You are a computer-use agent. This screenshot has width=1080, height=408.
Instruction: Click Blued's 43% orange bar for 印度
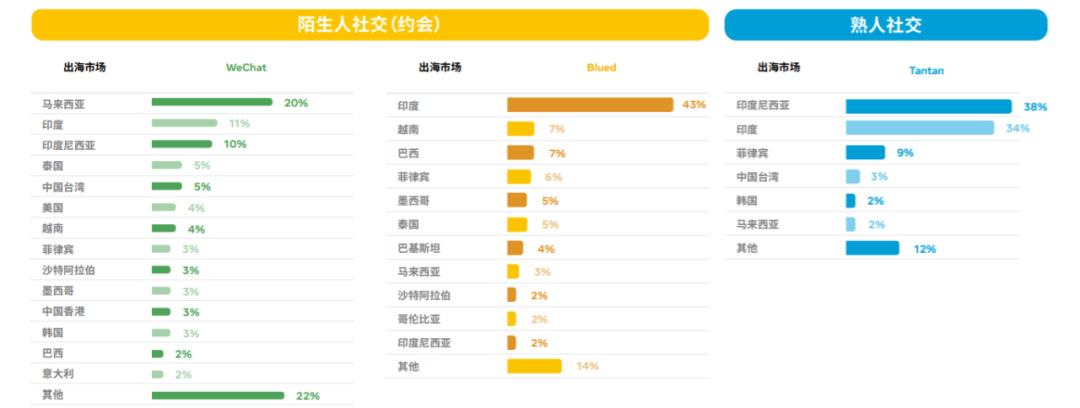tap(590, 105)
